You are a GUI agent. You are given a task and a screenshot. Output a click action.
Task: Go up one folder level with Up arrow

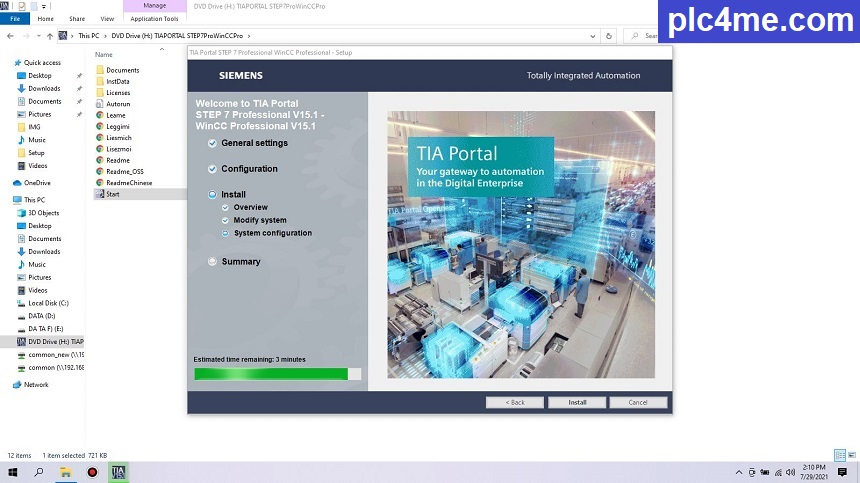click(x=49, y=36)
